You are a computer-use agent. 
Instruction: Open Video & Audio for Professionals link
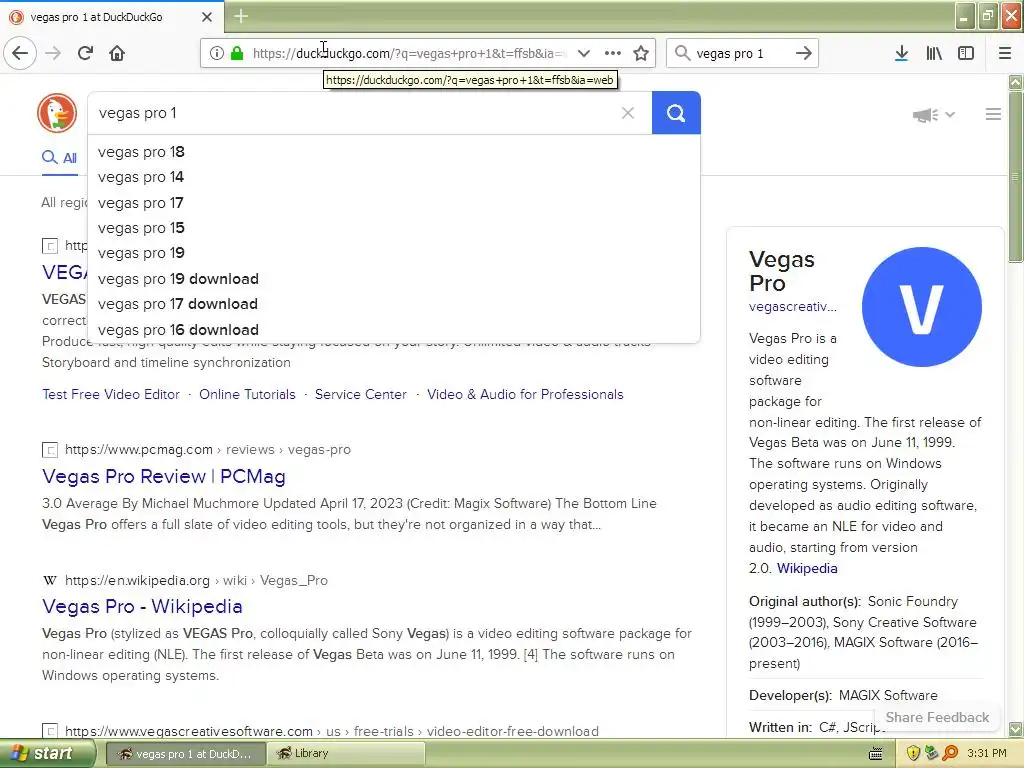tap(525, 394)
